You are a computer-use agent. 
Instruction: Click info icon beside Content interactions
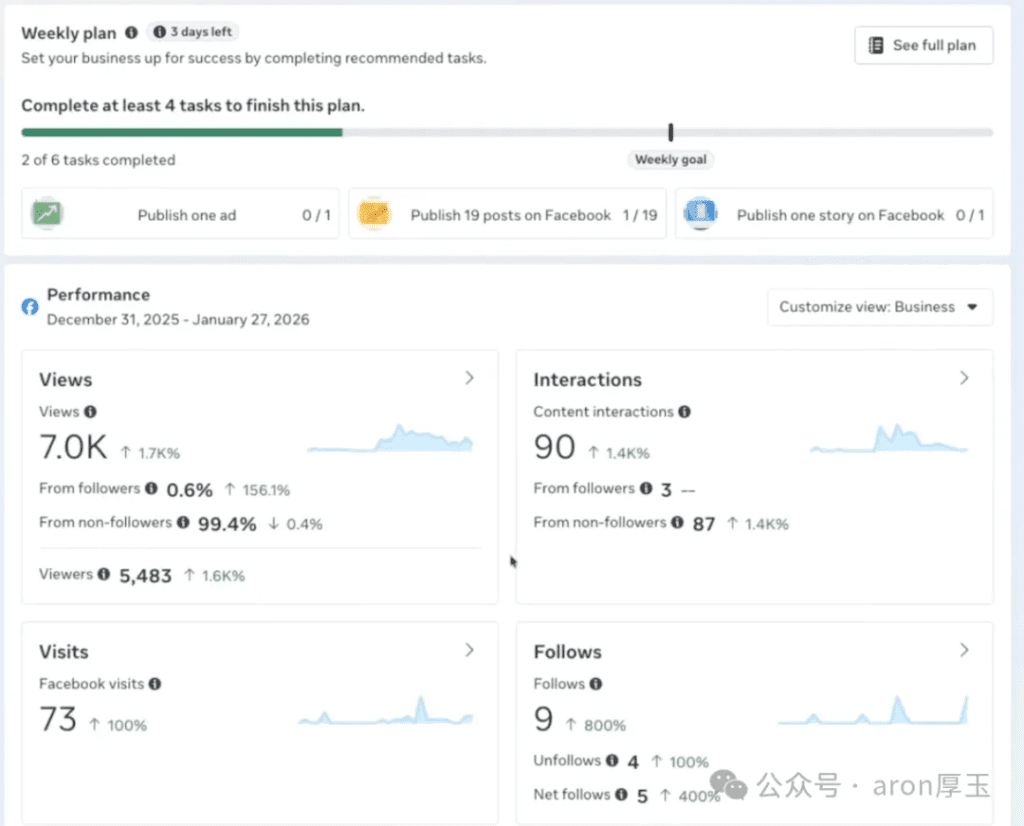click(685, 411)
